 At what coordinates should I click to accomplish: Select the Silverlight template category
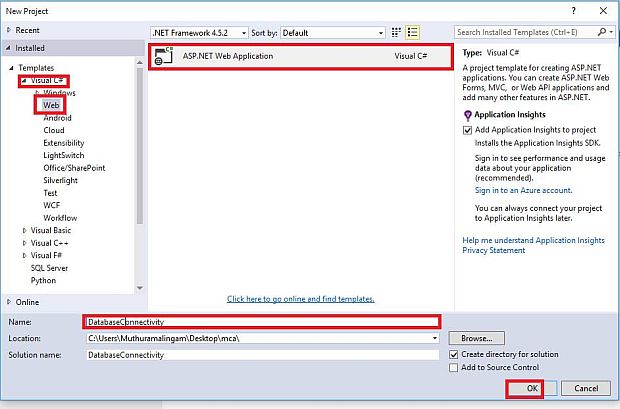click(x=60, y=180)
